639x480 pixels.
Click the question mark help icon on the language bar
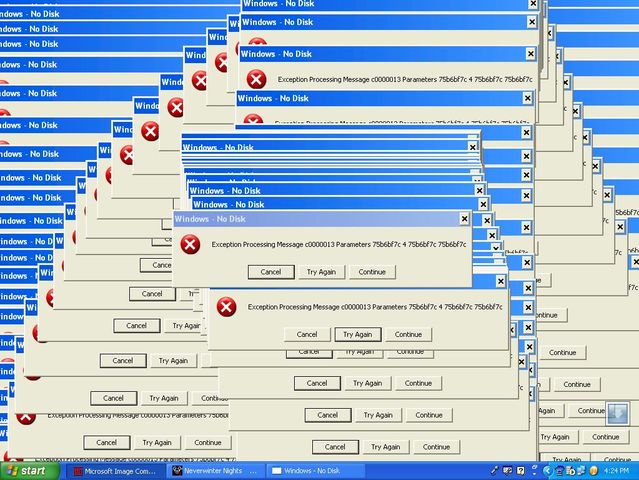coord(520,471)
